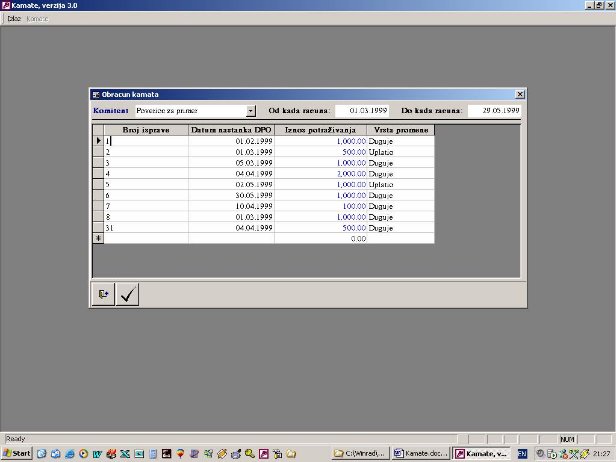Click the Datum nastanka DPO column header
Image resolution: width=616 pixels, height=462 pixels.
click(231, 130)
